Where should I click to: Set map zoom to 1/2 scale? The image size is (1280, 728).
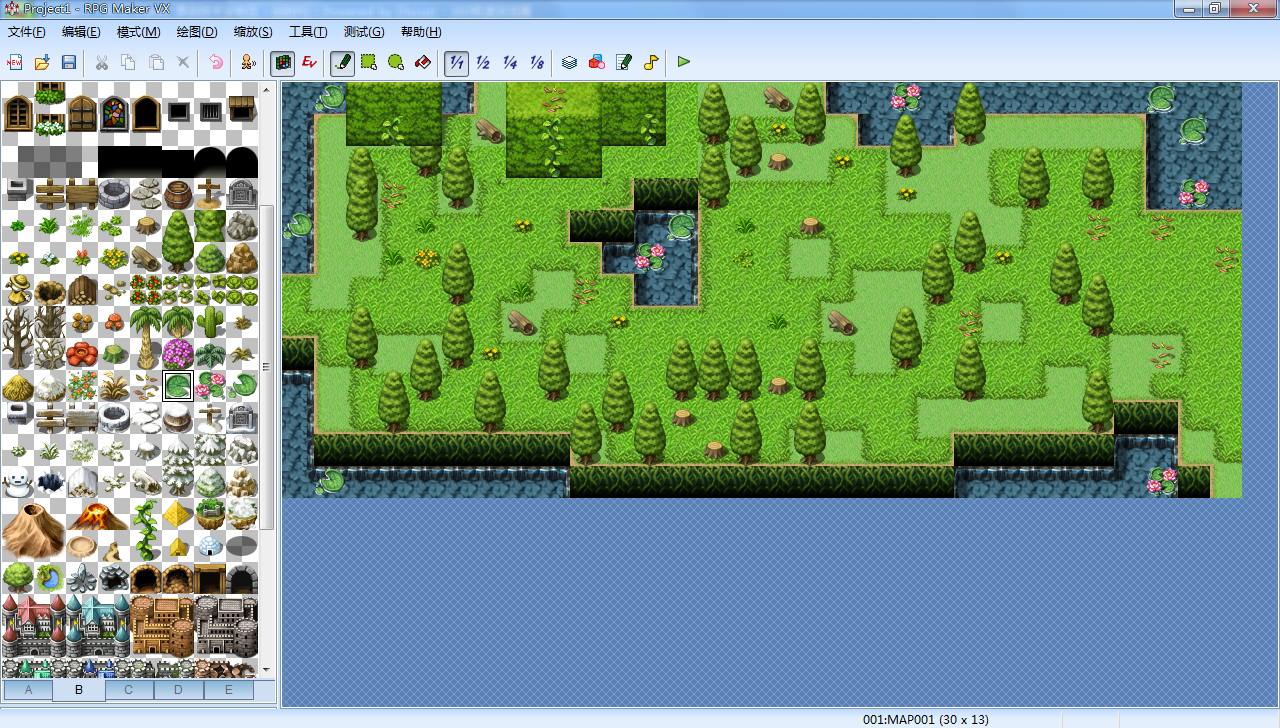click(483, 62)
